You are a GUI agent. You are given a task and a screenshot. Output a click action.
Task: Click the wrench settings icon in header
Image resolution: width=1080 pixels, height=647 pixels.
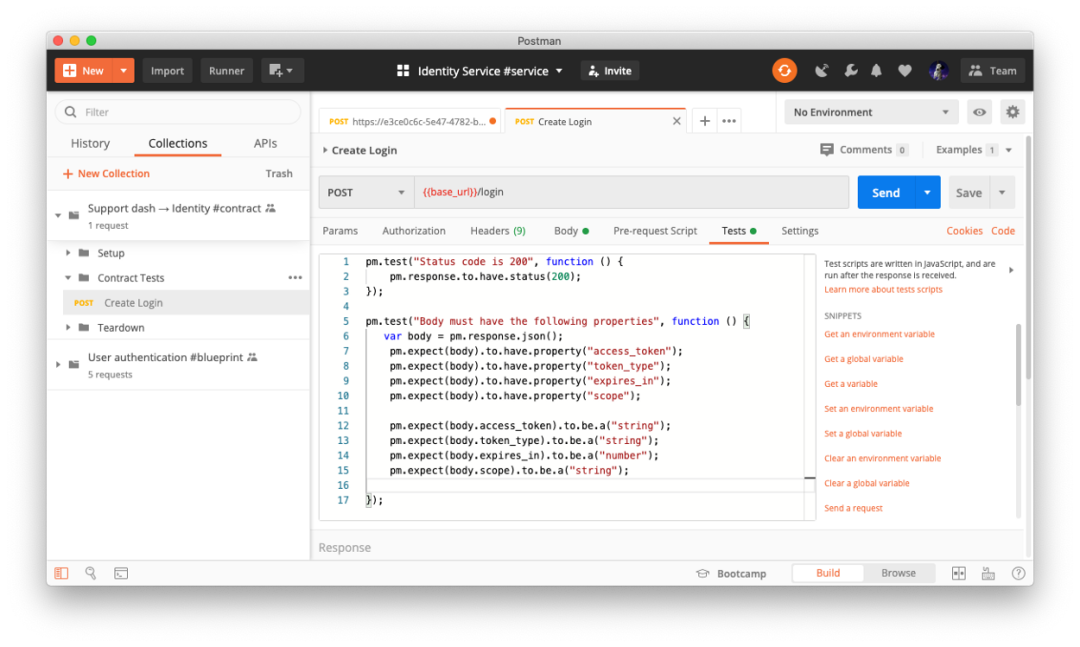pyautogui.click(x=850, y=71)
